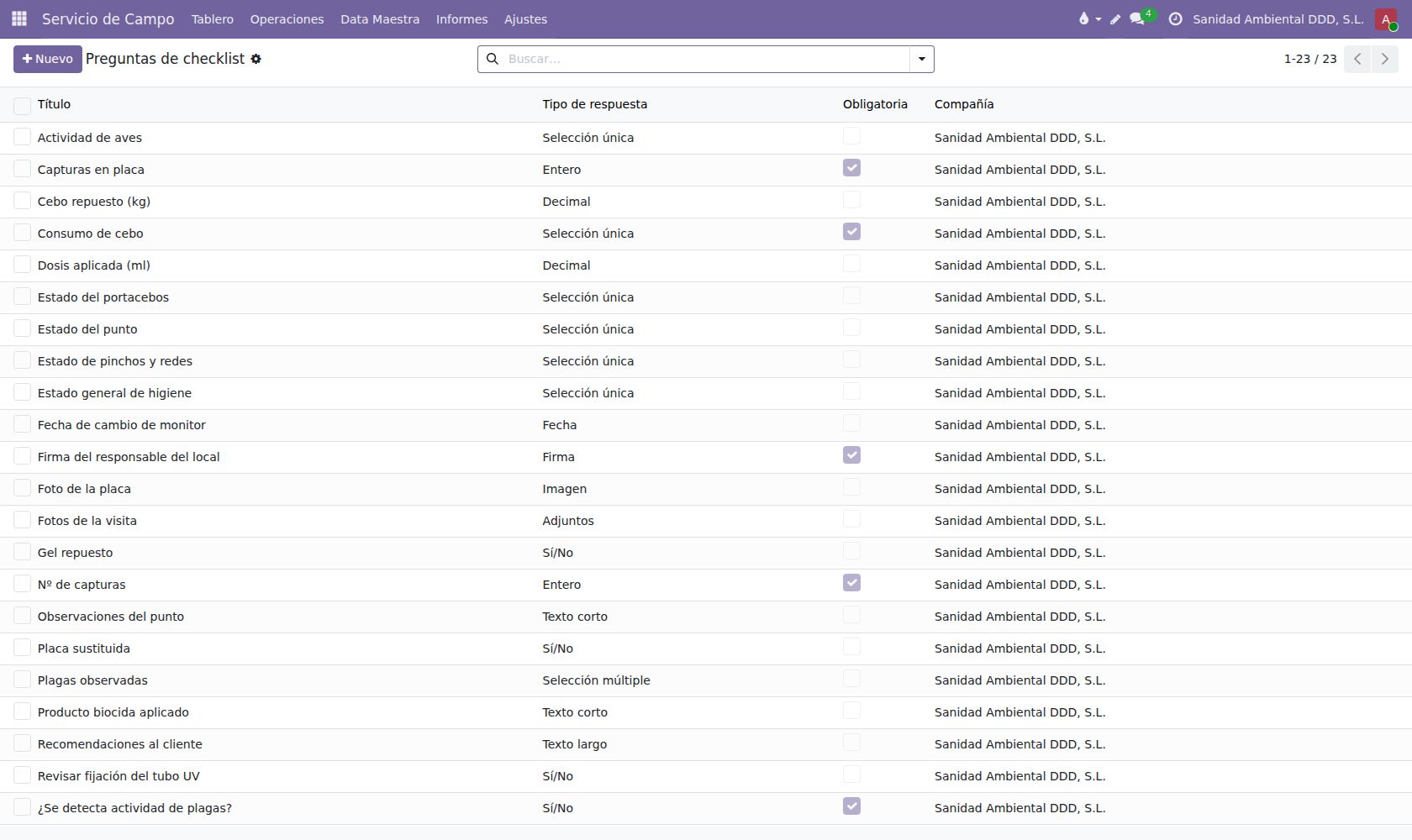Select the Consumo de cebo row checkbox

23,233
